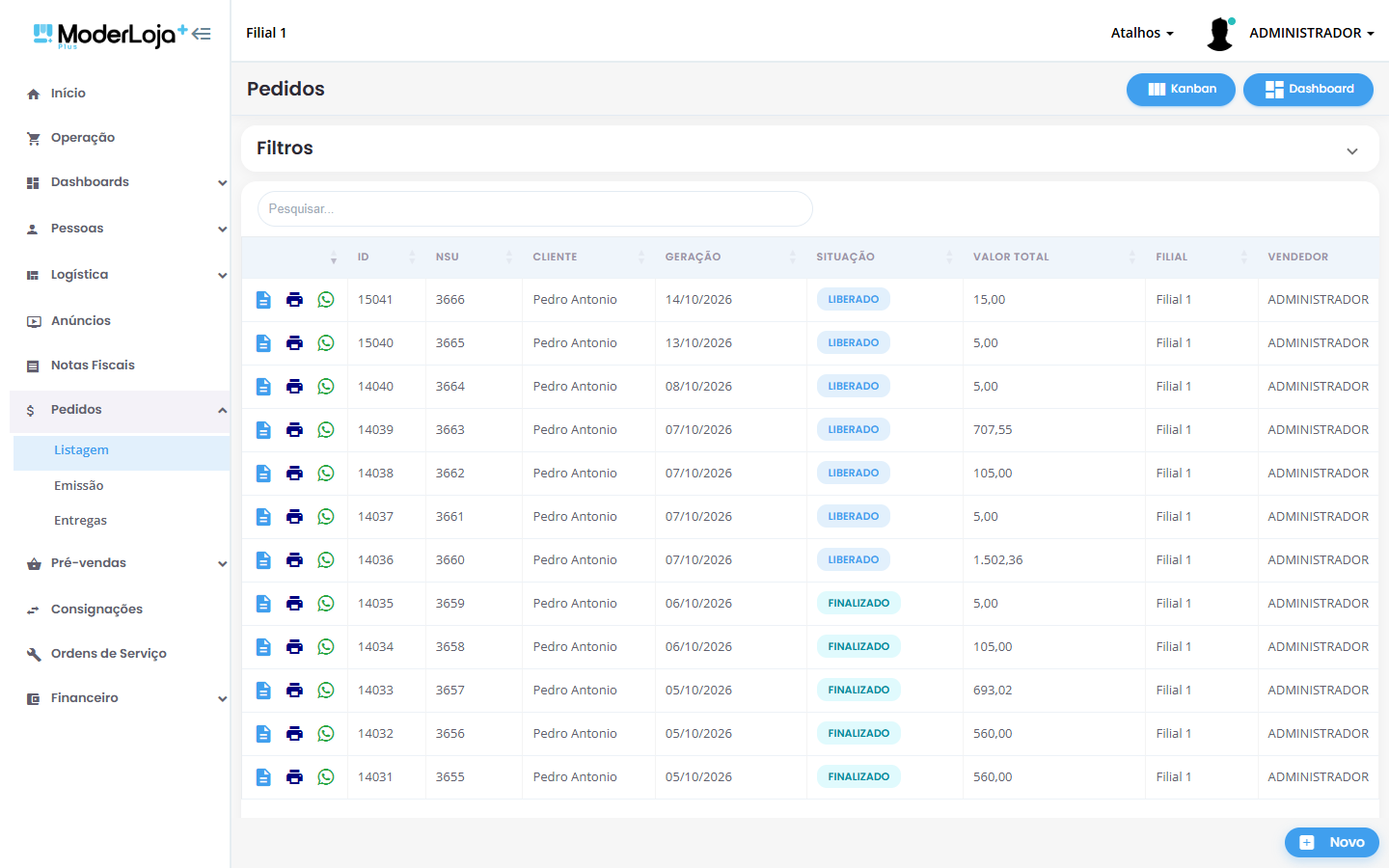Open the Atalhos dropdown
Image resolution: width=1389 pixels, height=868 pixels.
coord(1142,33)
